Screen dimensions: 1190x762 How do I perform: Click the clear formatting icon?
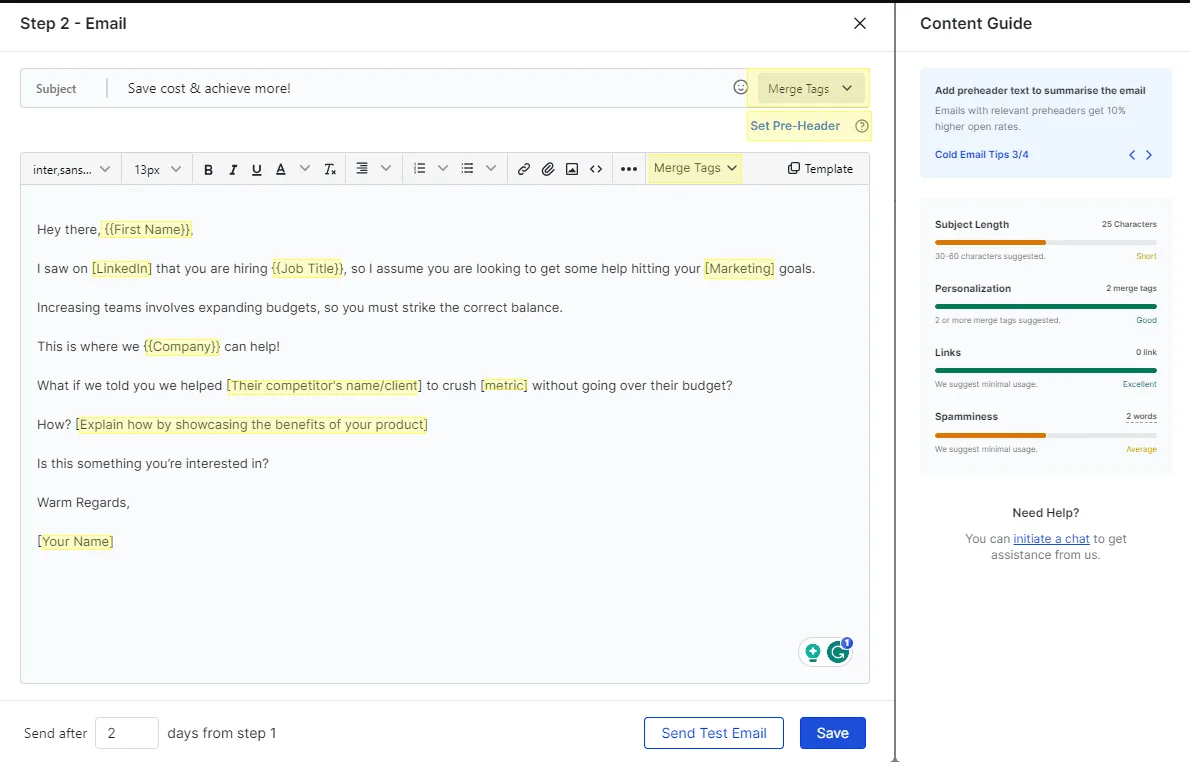coord(330,169)
